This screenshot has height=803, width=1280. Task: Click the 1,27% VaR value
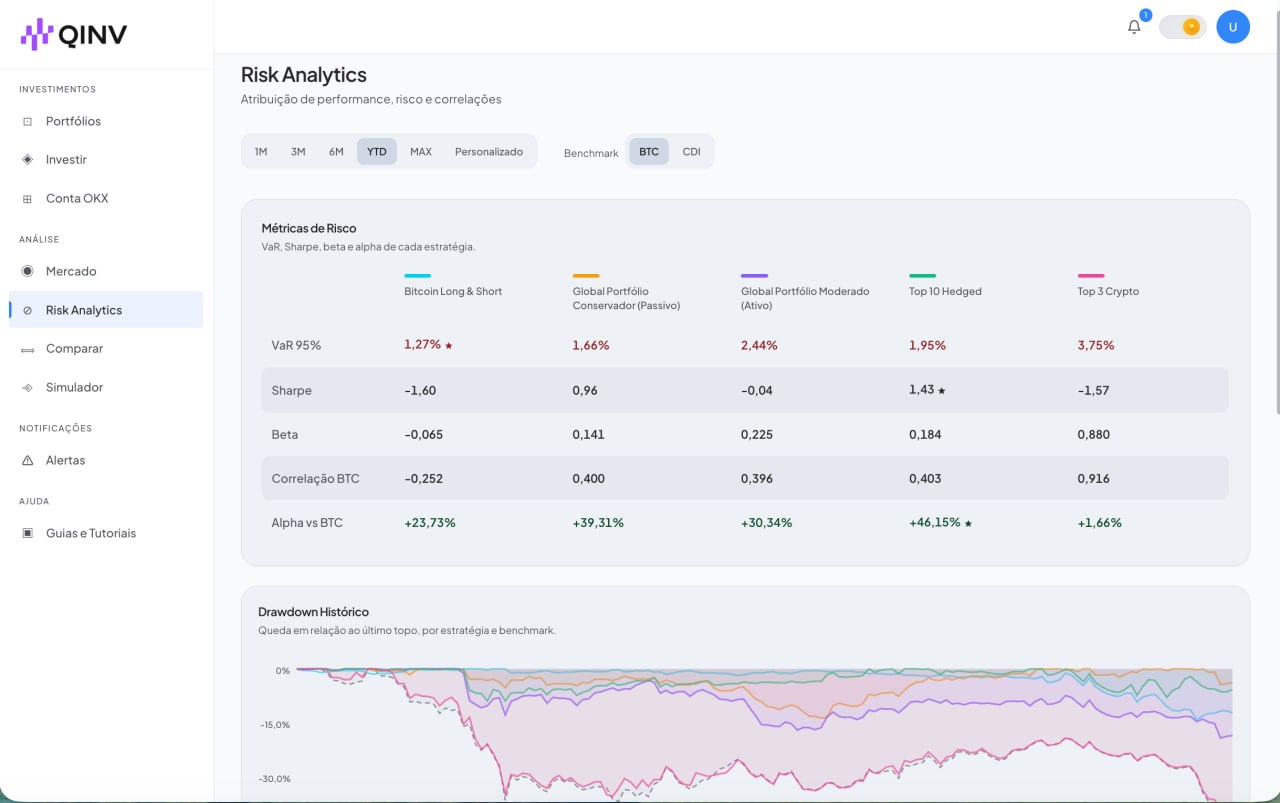pos(422,344)
